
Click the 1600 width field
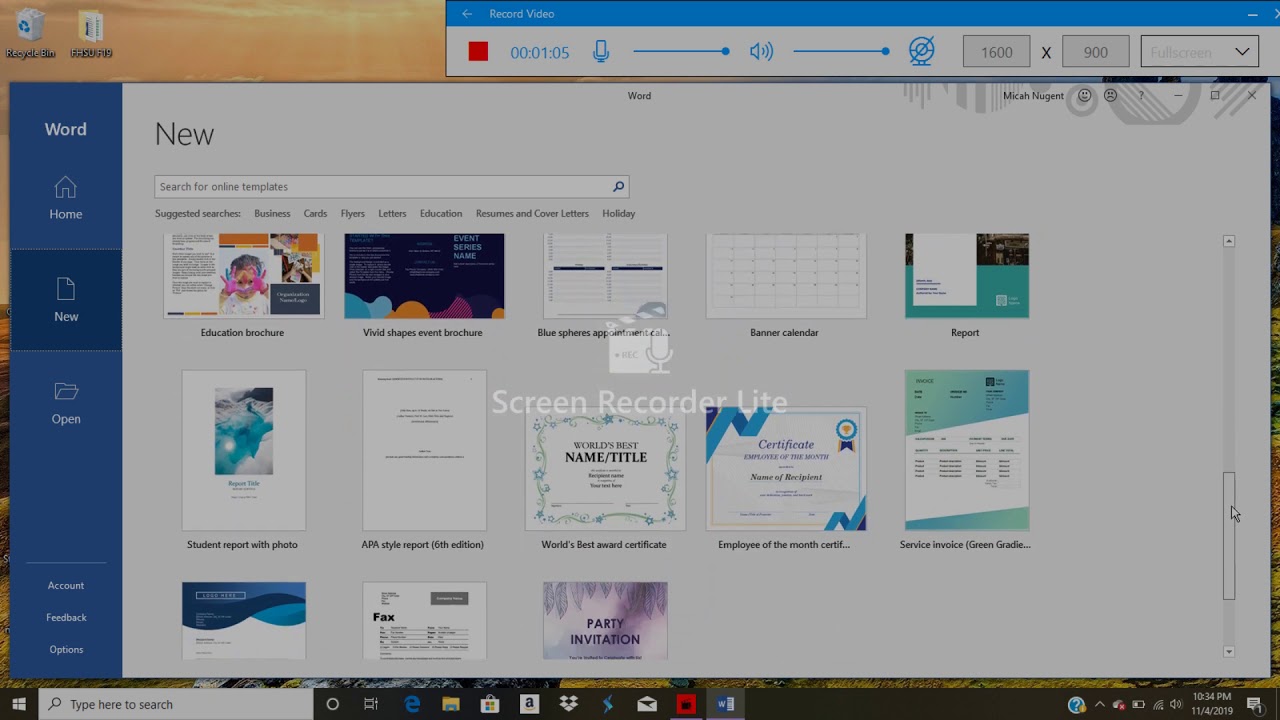click(x=996, y=52)
